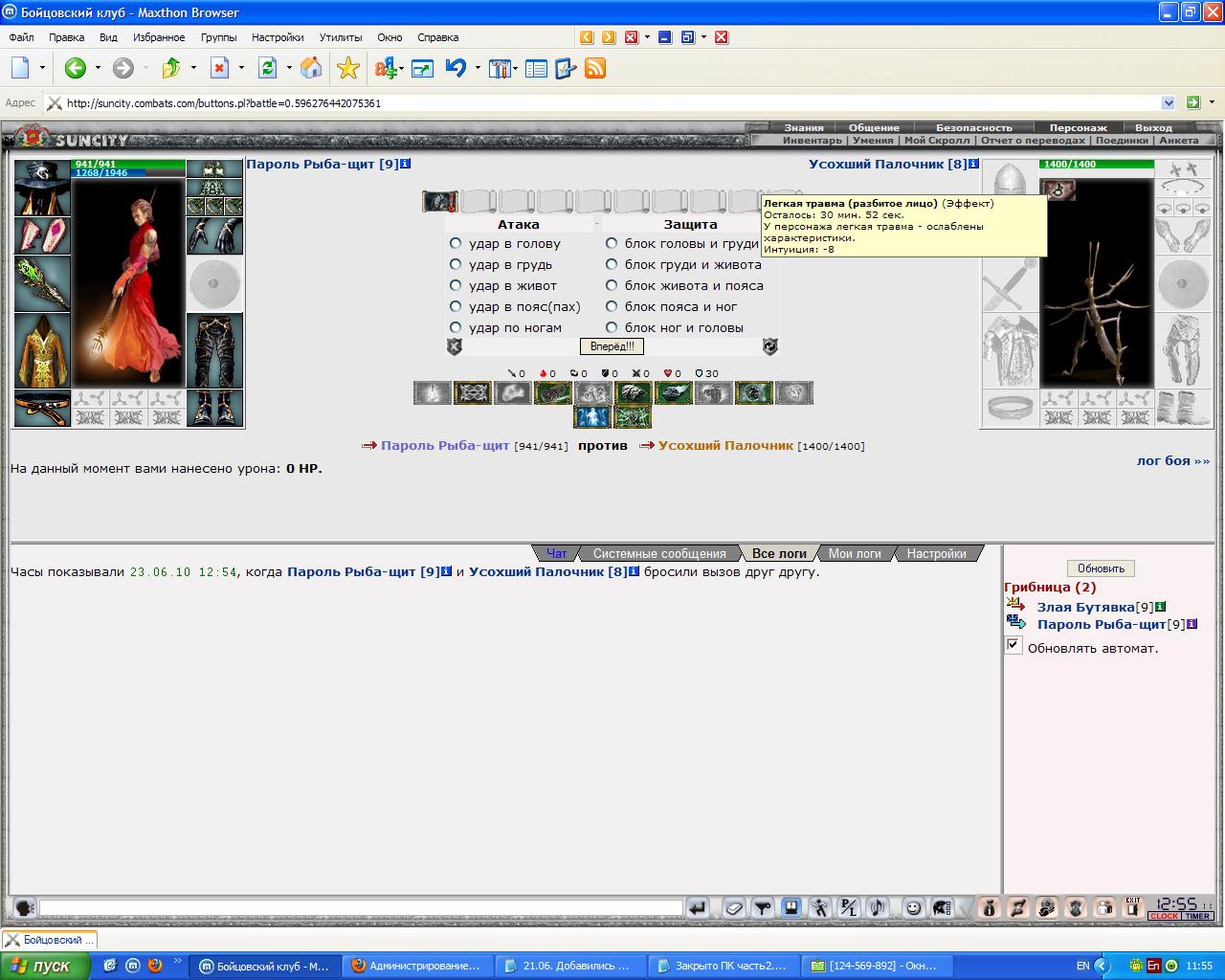Click player name 'Злая Бутявка' in list
1225x980 pixels.
click(1085, 607)
